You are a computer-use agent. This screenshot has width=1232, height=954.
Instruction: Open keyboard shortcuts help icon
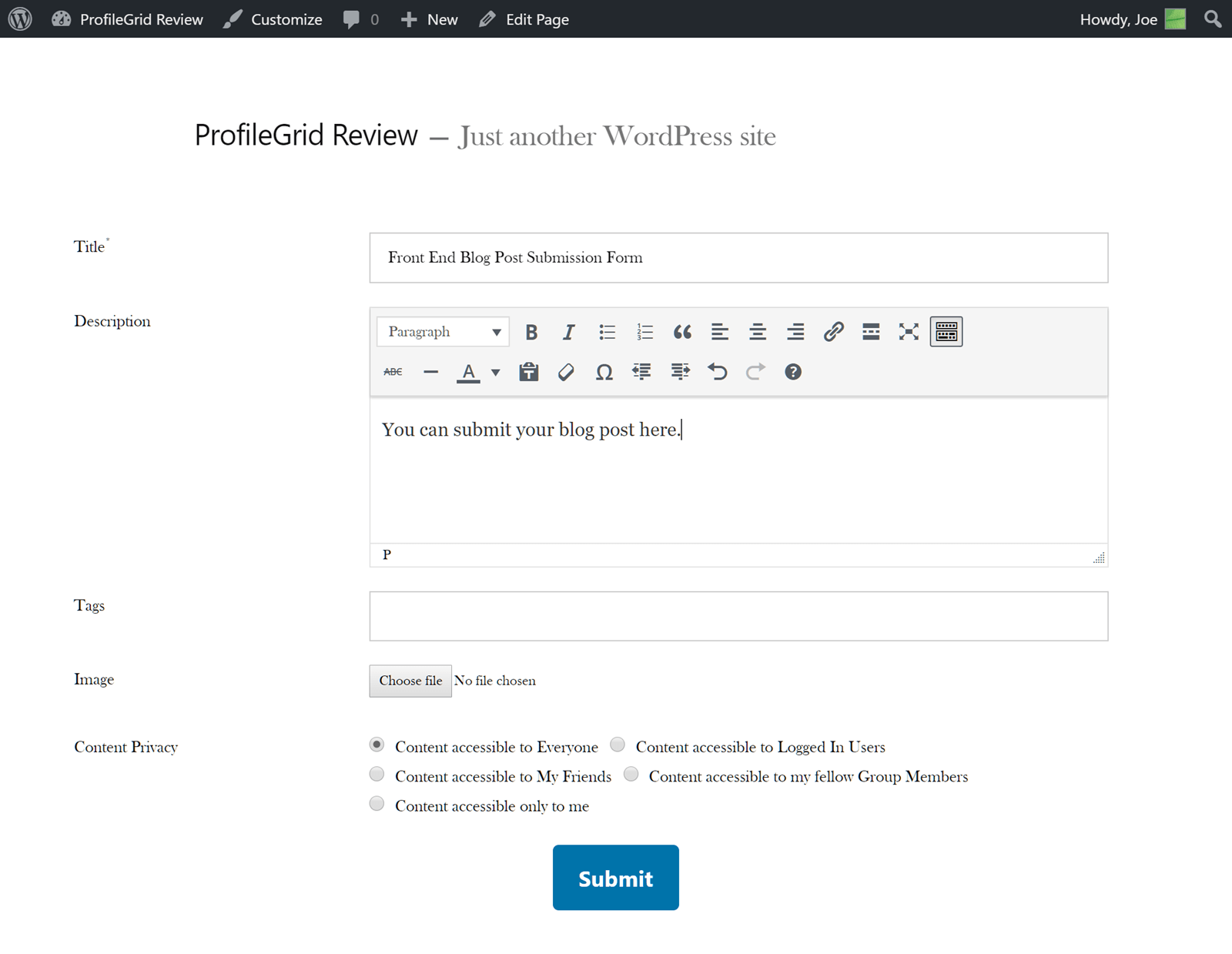pyautogui.click(x=792, y=373)
